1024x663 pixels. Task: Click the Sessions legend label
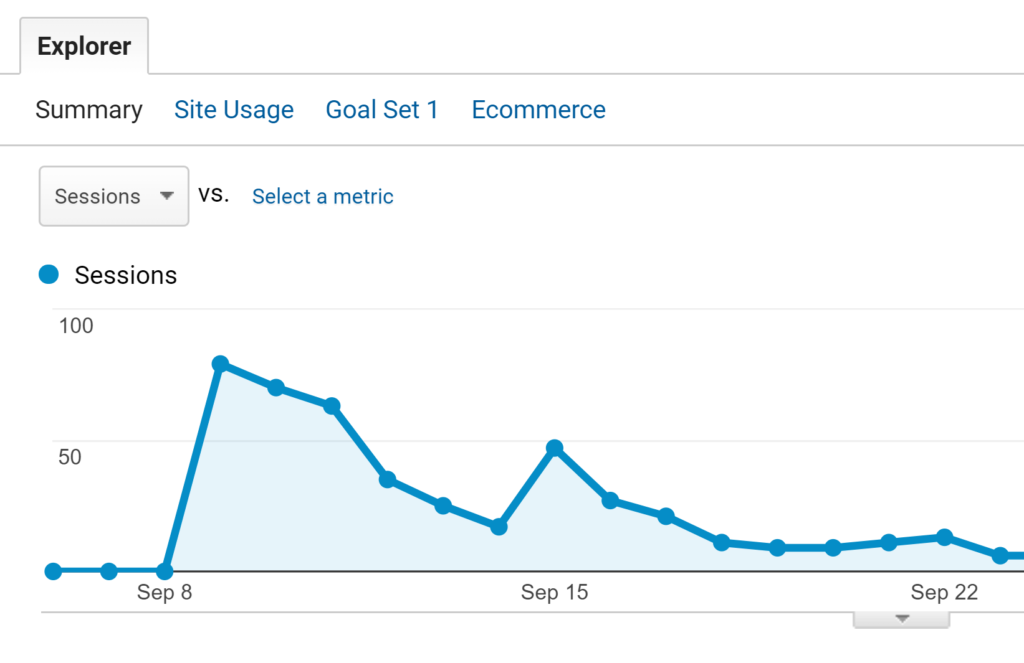pyautogui.click(x=125, y=275)
